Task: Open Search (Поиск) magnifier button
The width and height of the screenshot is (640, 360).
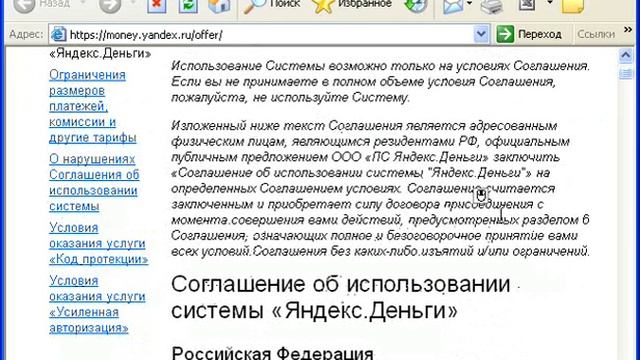Action: 272,5
